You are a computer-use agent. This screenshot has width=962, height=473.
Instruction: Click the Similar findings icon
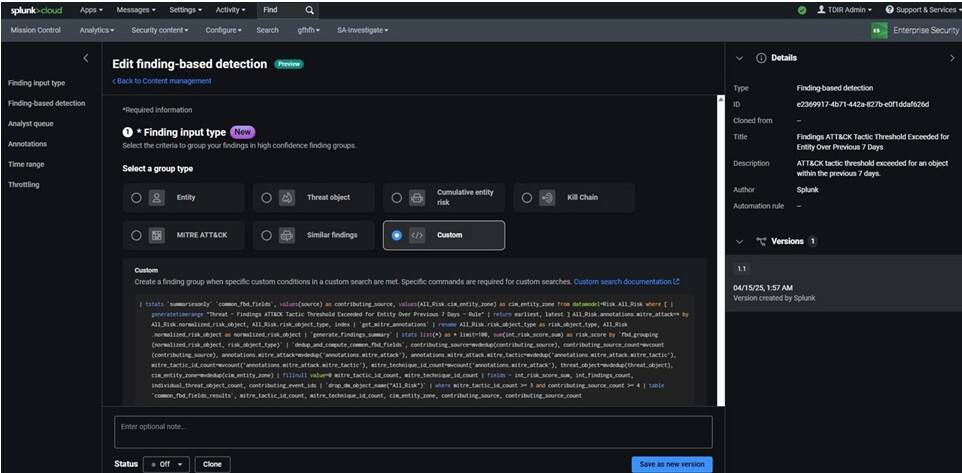click(x=287, y=235)
